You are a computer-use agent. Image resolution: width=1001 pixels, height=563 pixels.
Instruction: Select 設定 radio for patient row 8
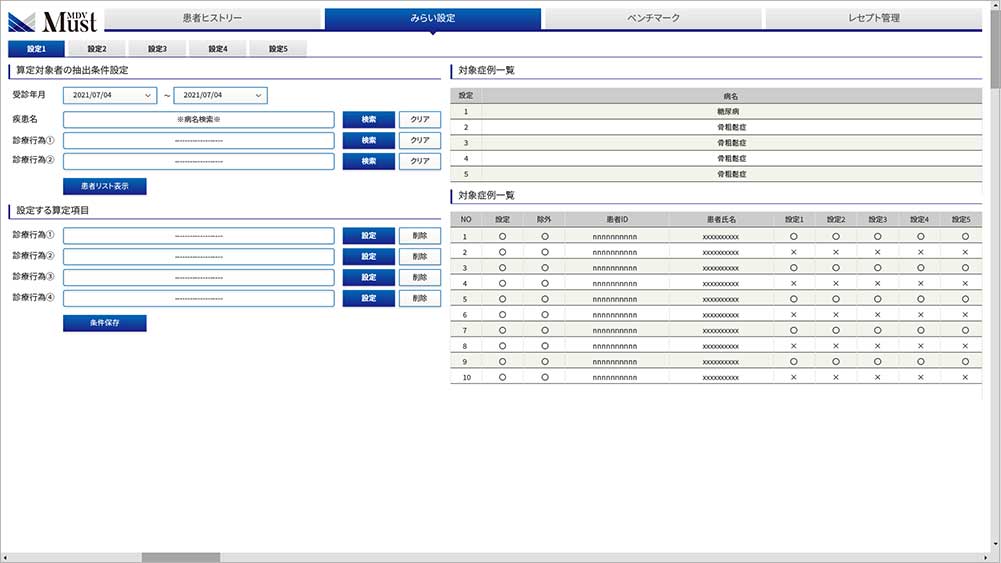pos(502,346)
